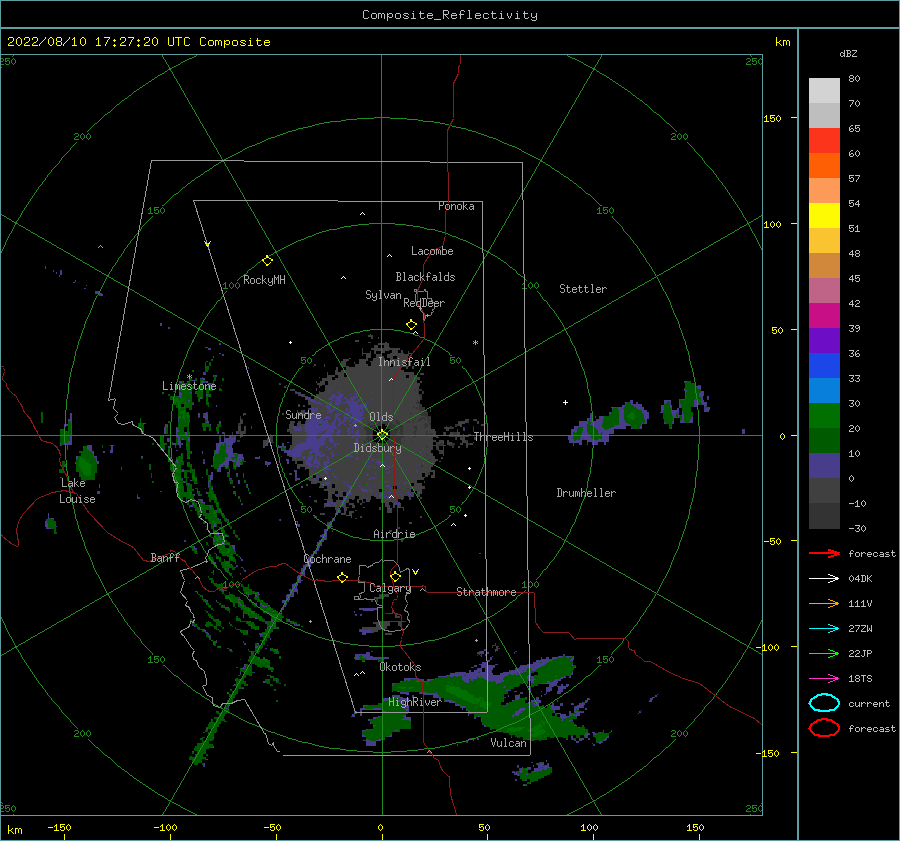900x841 pixels.
Task: Click the light gray 80-70 dBZ swatch
Action: (x=824, y=91)
